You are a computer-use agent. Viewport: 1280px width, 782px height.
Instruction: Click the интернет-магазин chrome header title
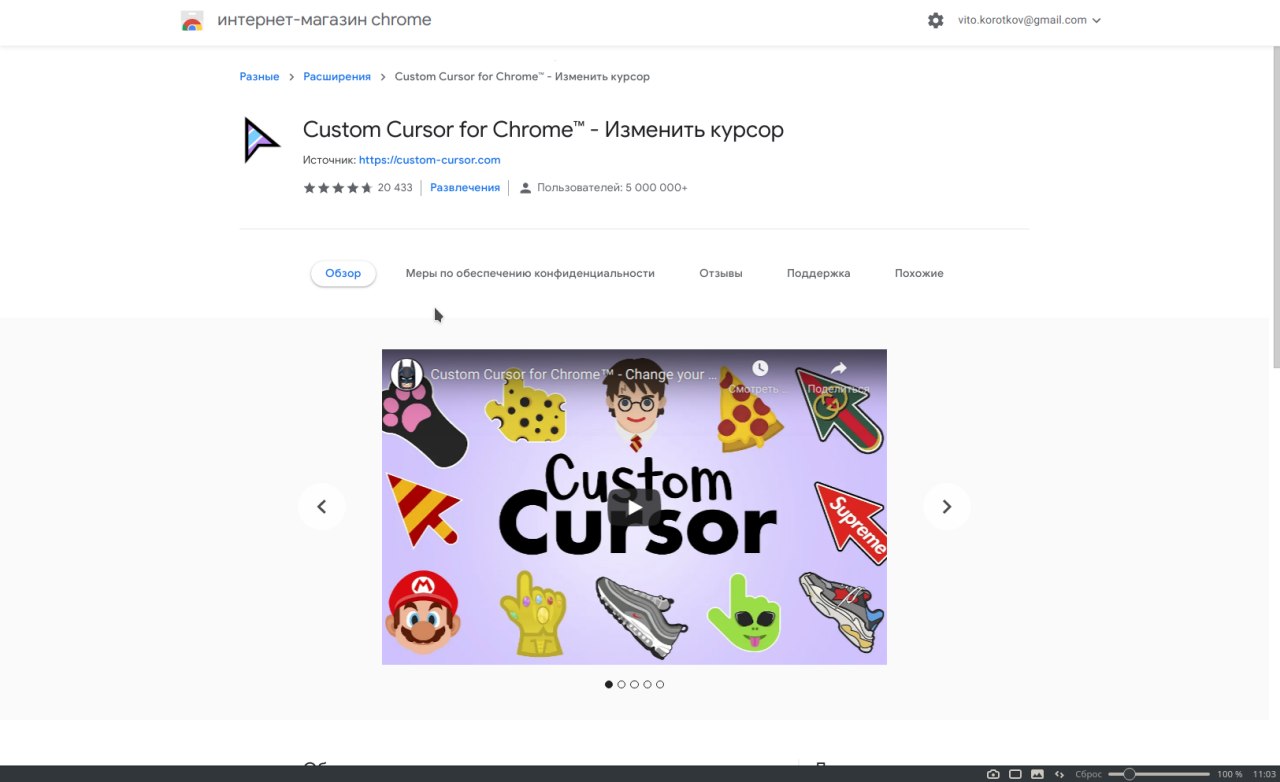point(324,20)
